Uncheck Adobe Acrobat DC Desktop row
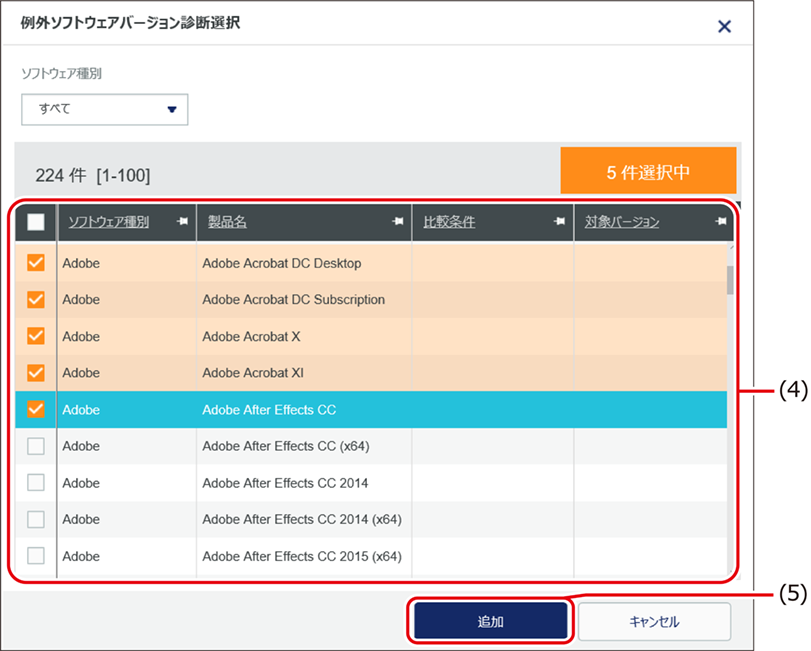 tap(36, 263)
